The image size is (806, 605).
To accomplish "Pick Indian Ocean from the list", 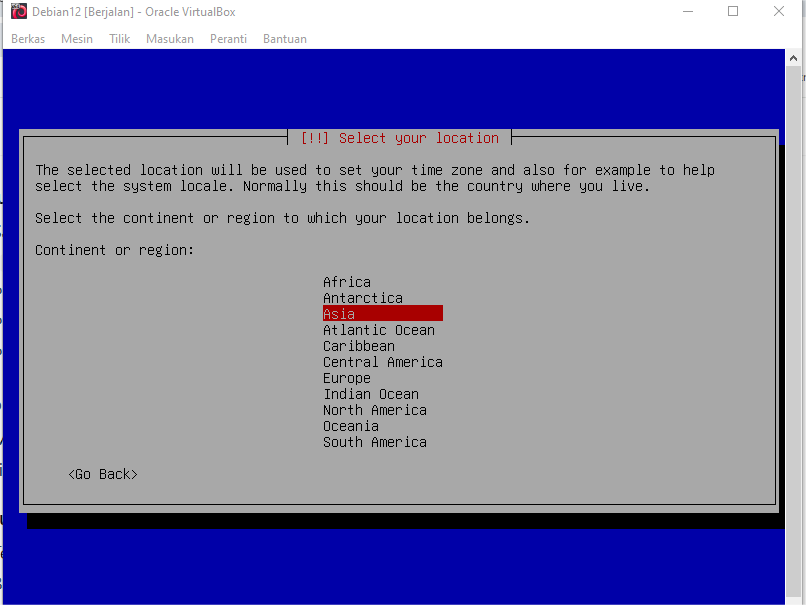I will pos(371,394).
